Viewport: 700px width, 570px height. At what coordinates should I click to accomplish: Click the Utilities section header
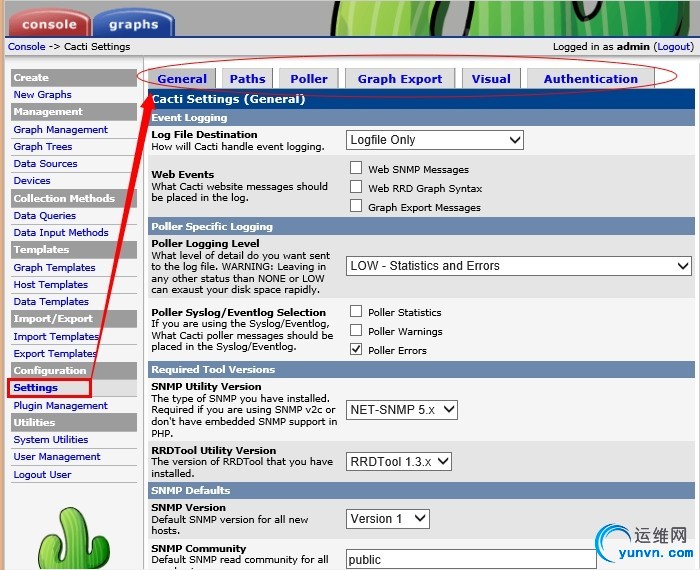click(x=74, y=423)
